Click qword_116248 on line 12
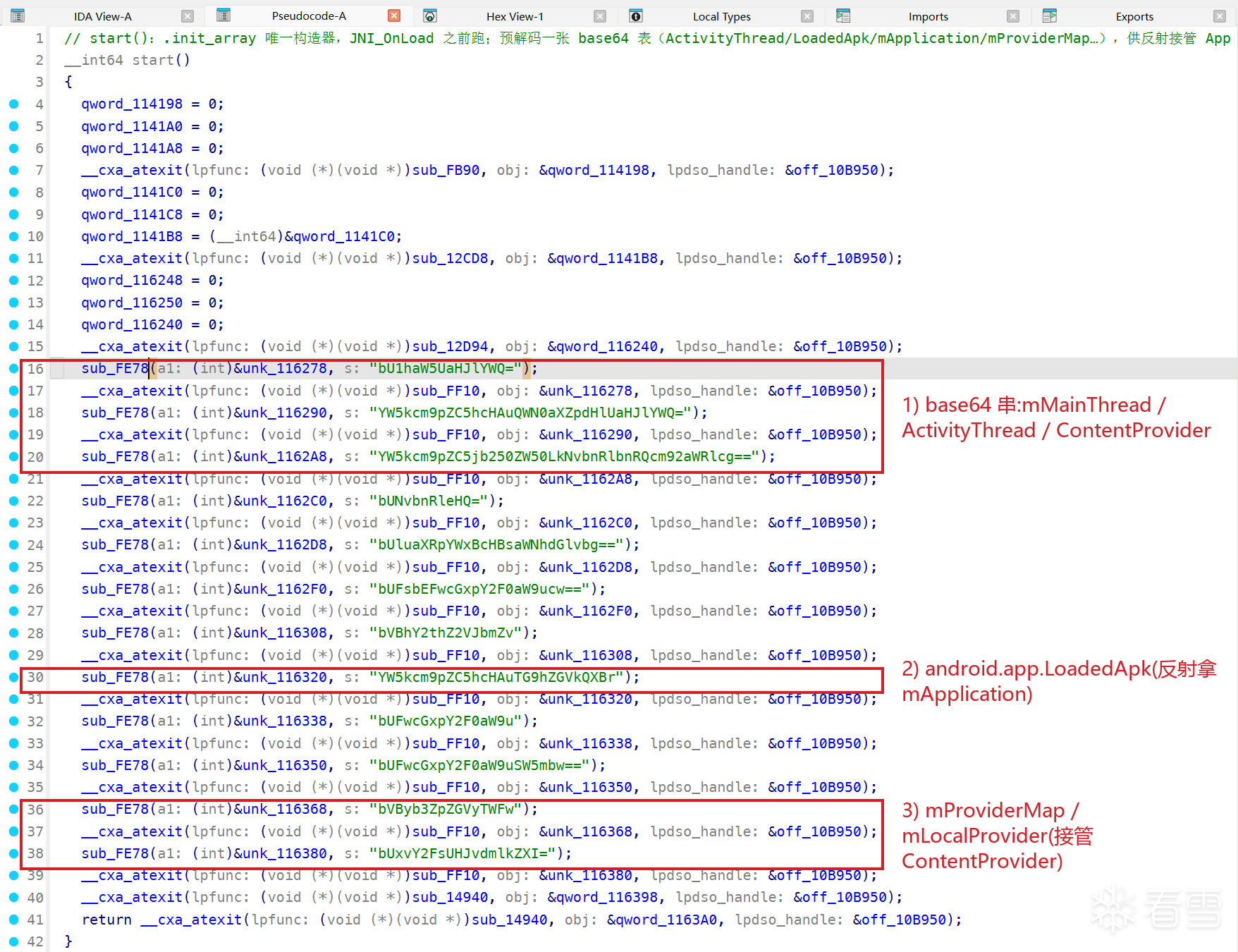Image resolution: width=1238 pixels, height=952 pixels. tap(132, 280)
